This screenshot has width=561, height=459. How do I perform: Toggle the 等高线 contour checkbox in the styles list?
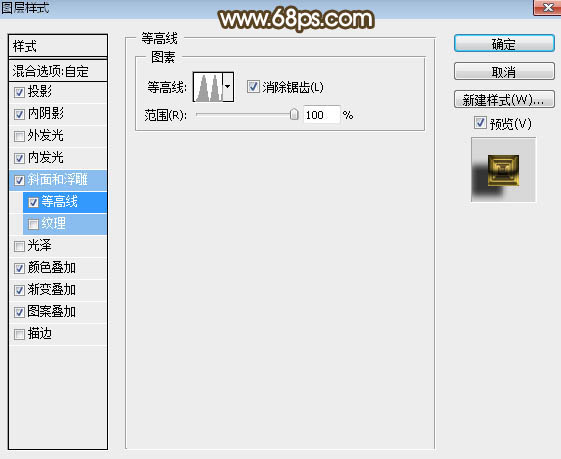tap(33, 202)
